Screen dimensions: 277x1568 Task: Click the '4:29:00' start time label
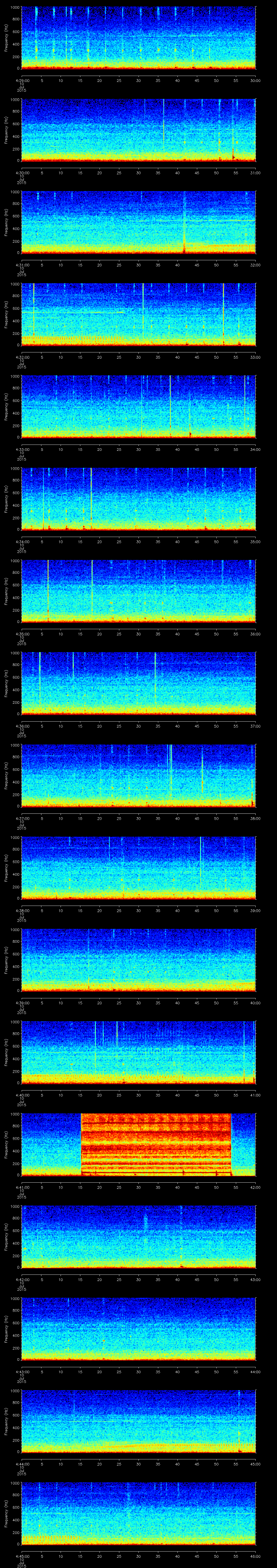21,80
